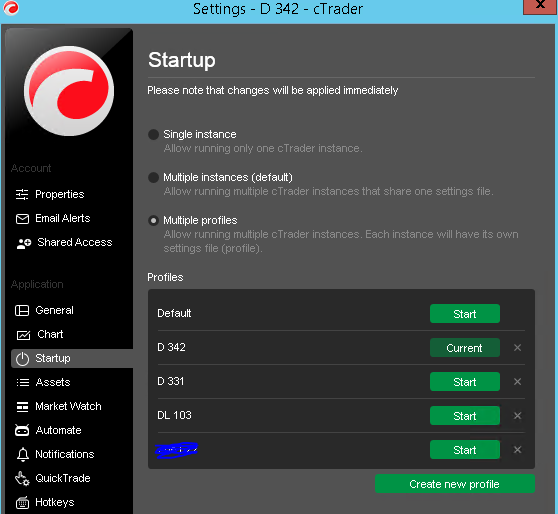The width and height of the screenshot is (558, 514).
Task: Click the Profiles section label
Action: coord(165,277)
